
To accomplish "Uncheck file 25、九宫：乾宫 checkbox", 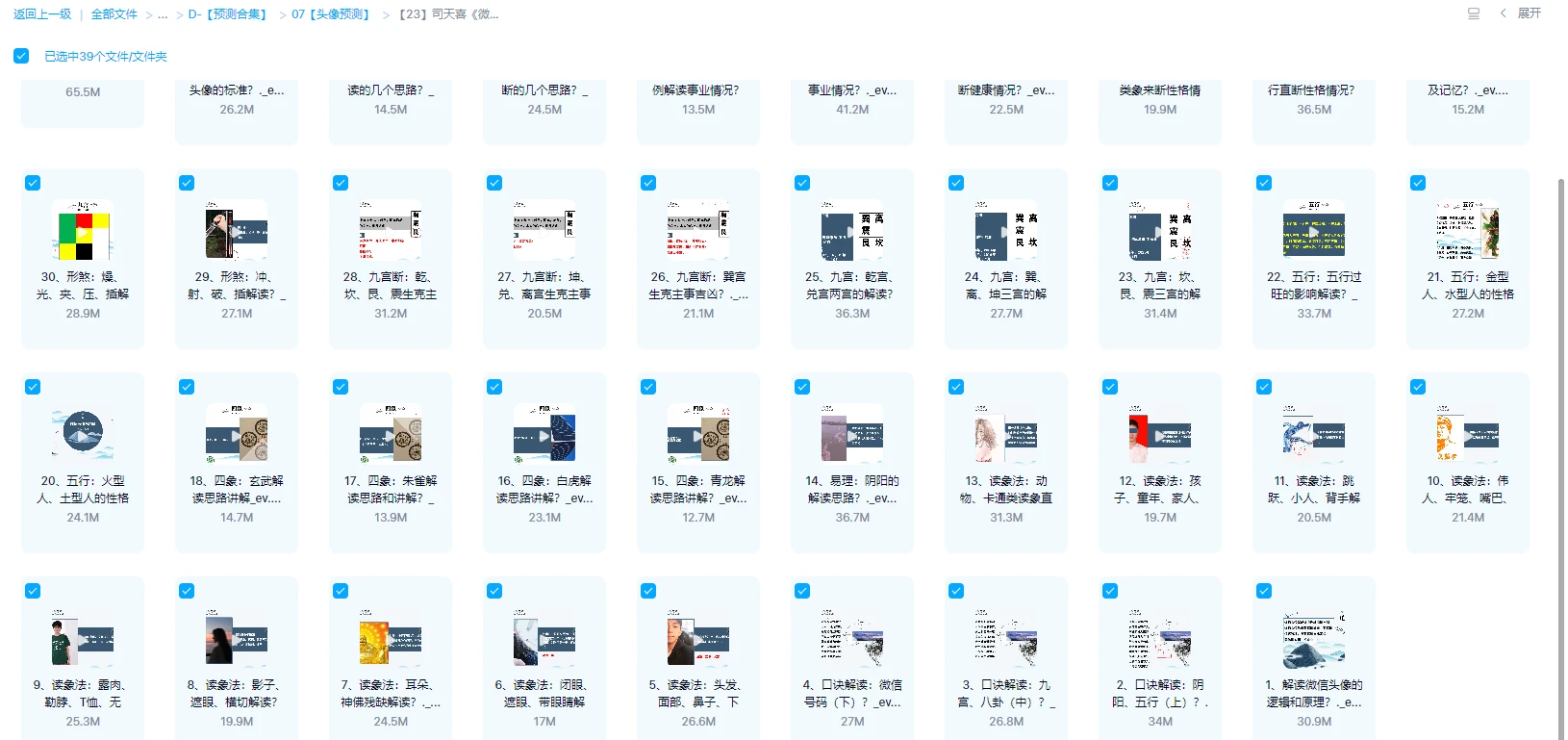I will click(x=802, y=183).
